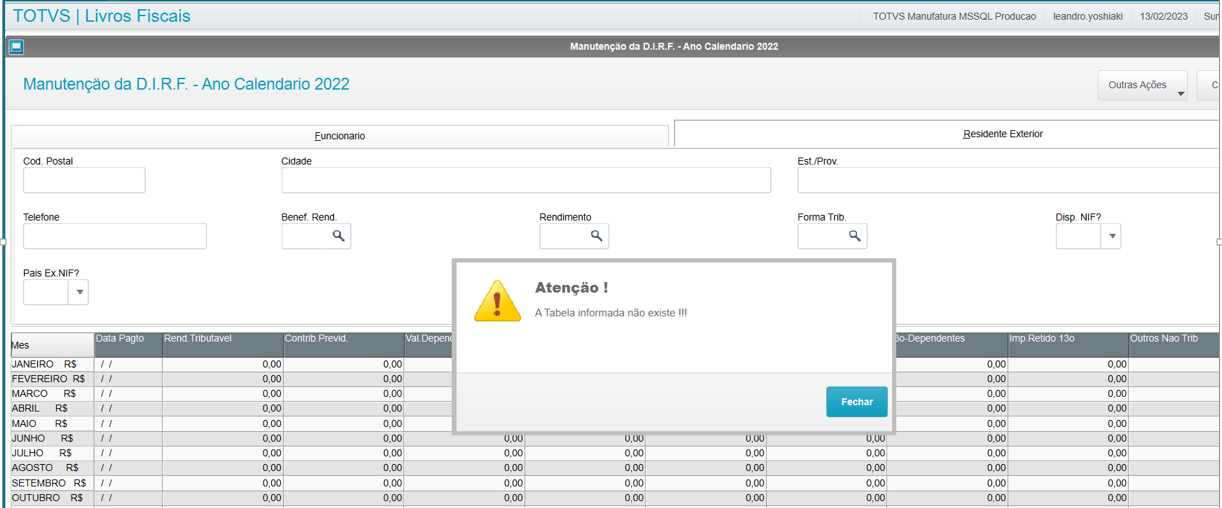Click the Cidade input field

526,180
